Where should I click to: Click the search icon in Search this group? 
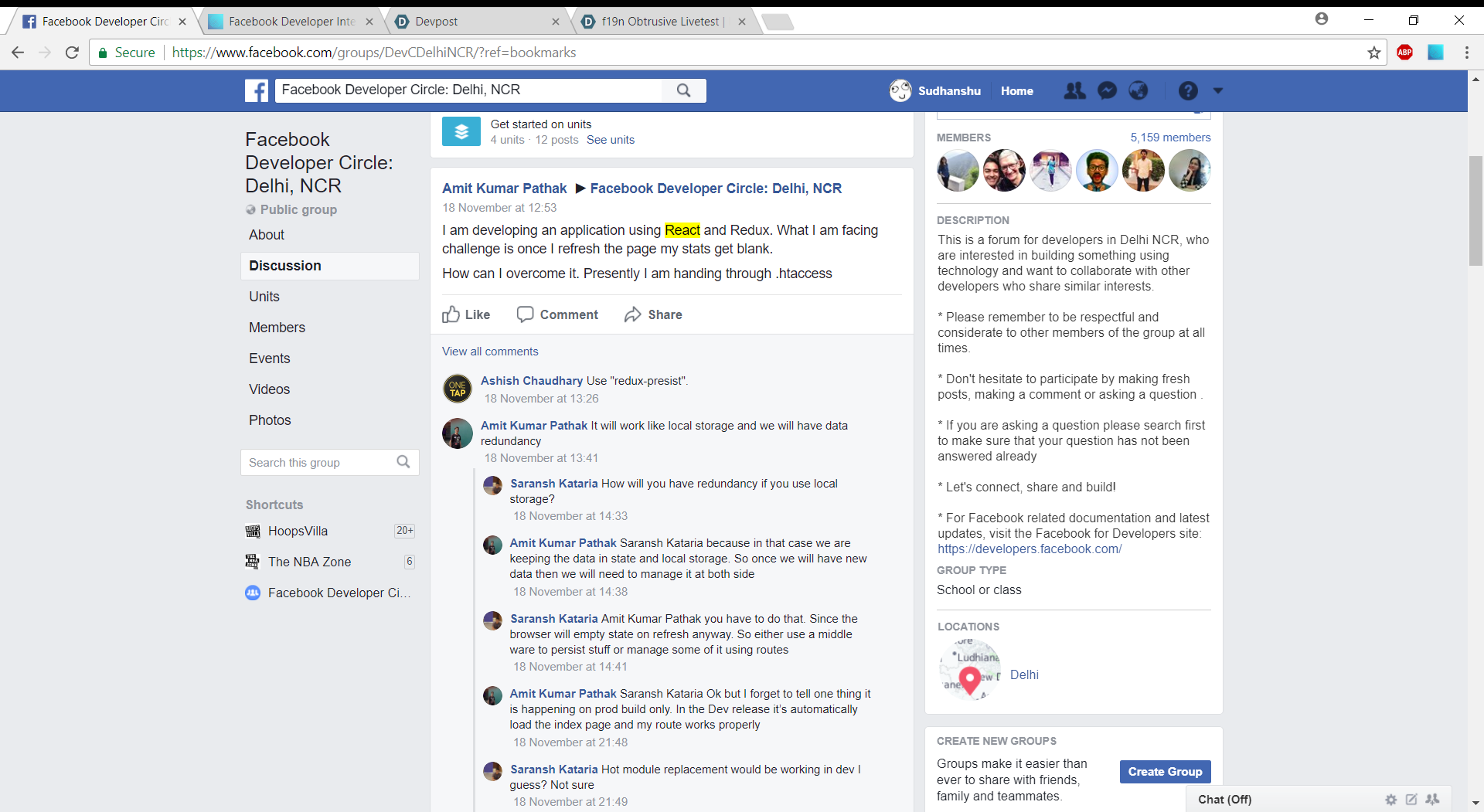click(403, 462)
